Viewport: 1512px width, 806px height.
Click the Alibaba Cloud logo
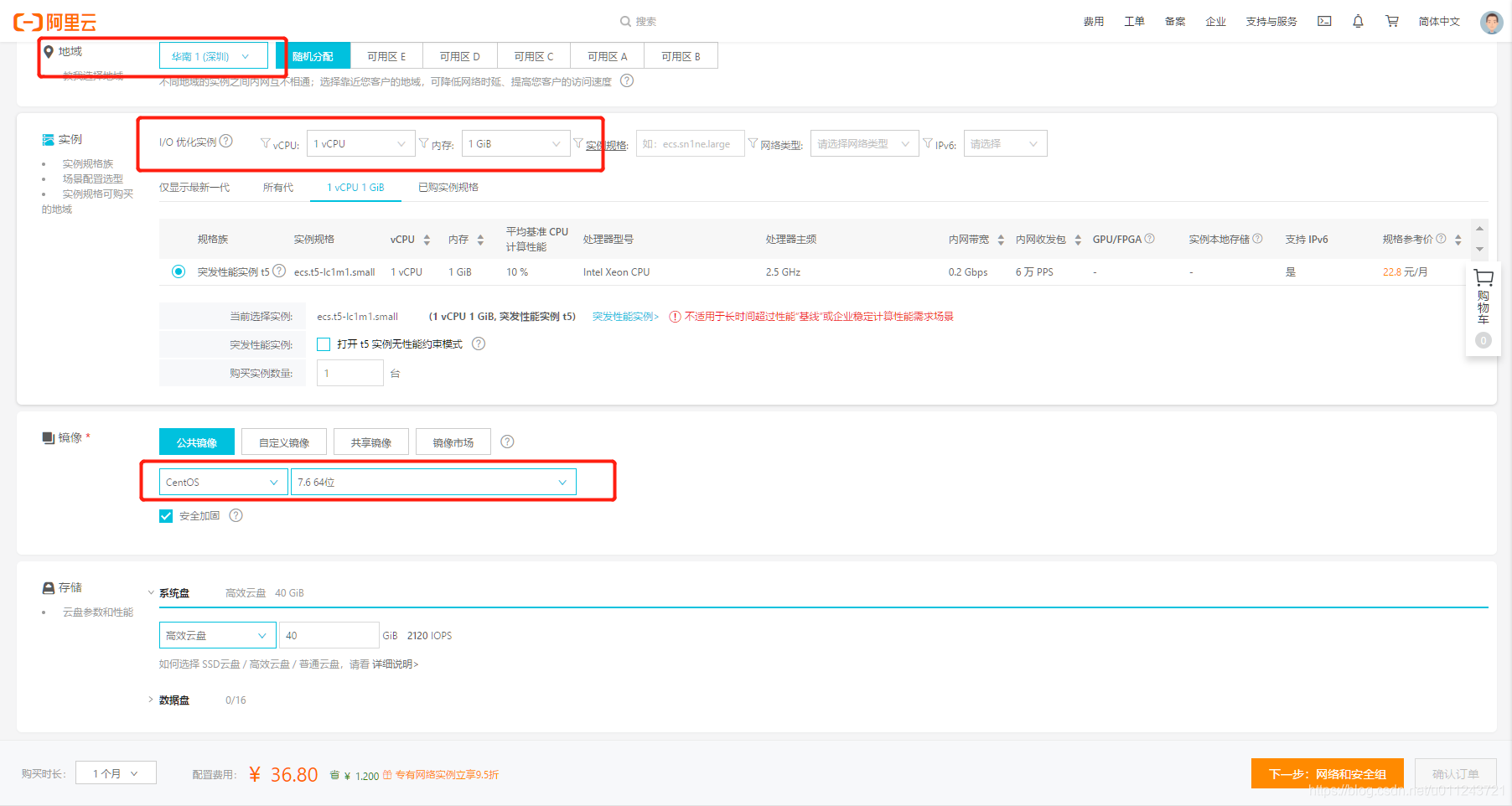(54, 22)
